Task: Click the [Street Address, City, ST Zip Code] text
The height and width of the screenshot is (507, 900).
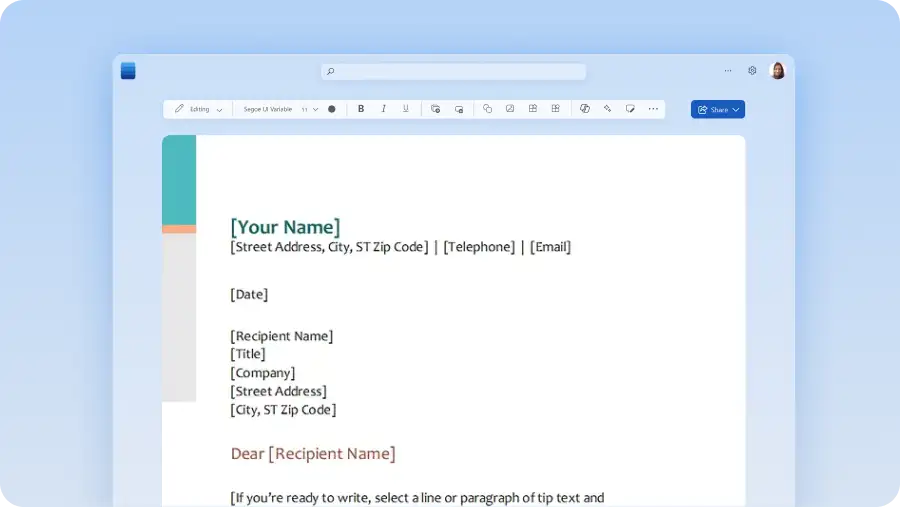Action: (329, 247)
